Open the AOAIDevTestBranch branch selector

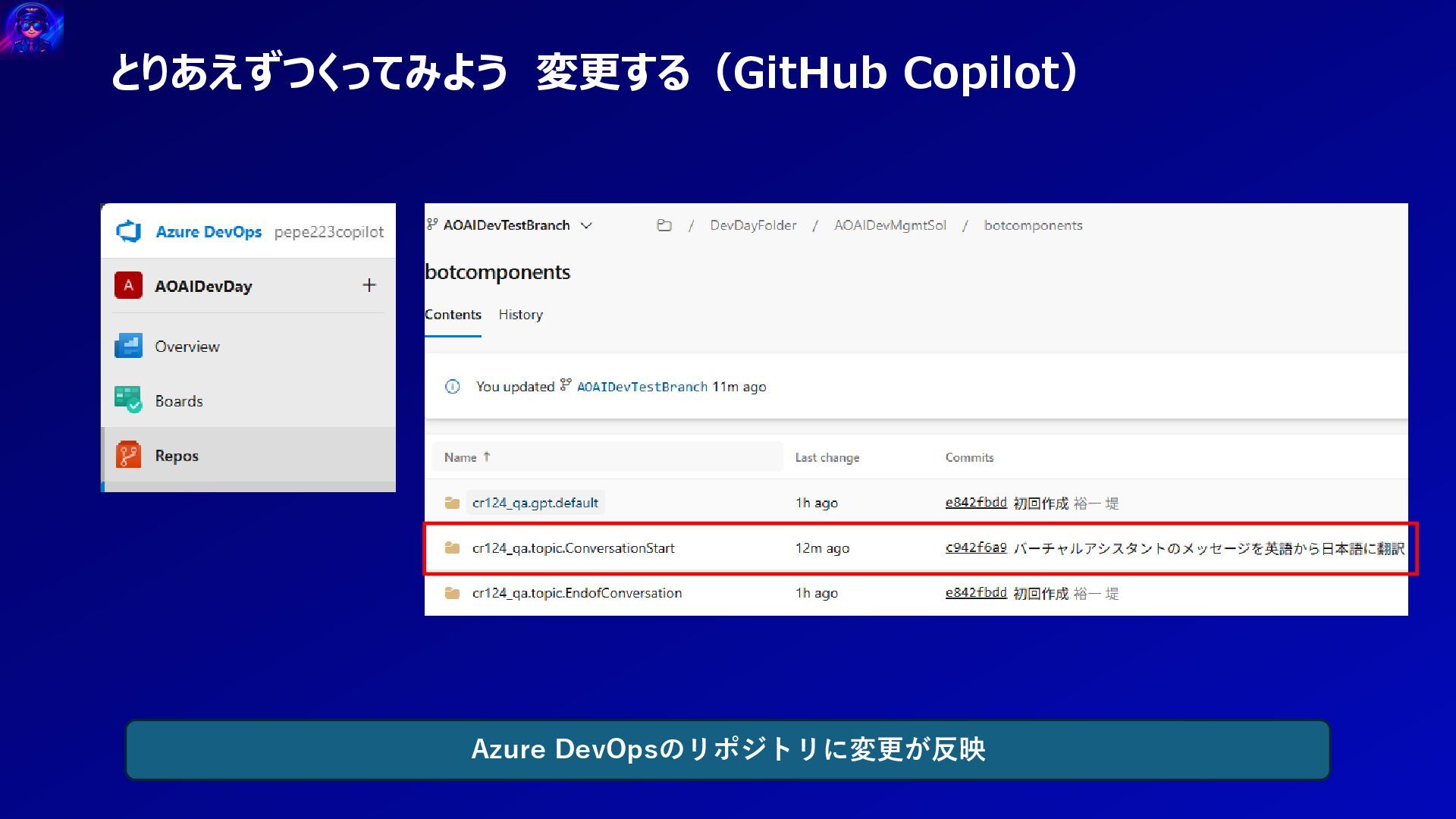coord(509,225)
